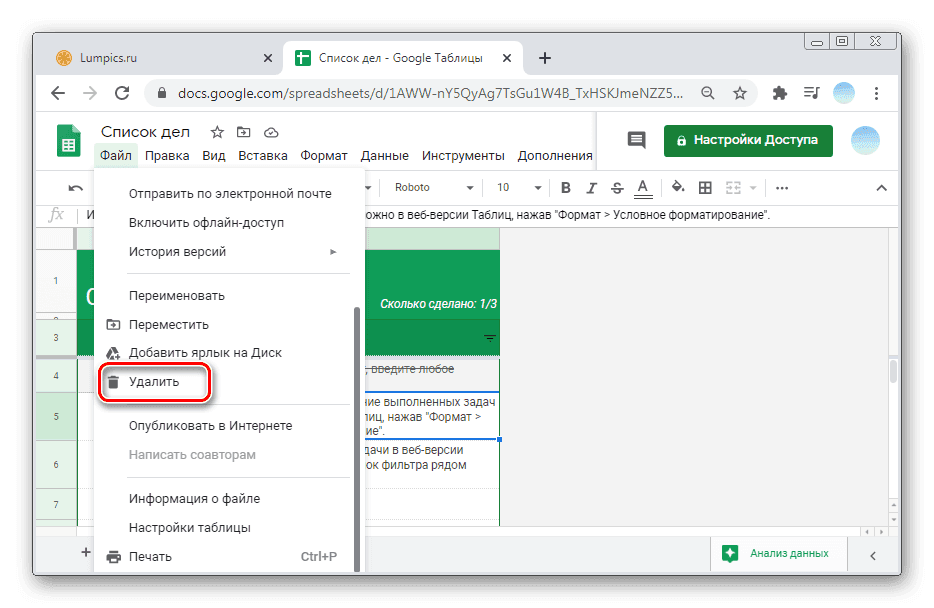Toggle bold formatting
934x608 pixels.
pos(566,187)
